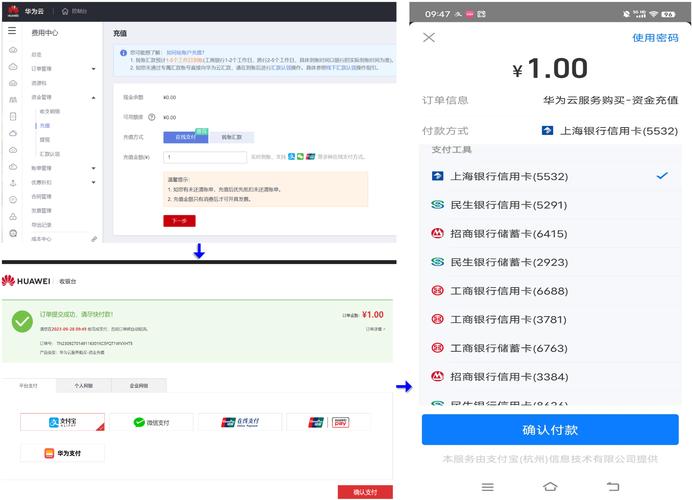This screenshot has width=692, height=500.
Task: Choose 招商银行信用卡(3384) card
Action: pos(550,376)
